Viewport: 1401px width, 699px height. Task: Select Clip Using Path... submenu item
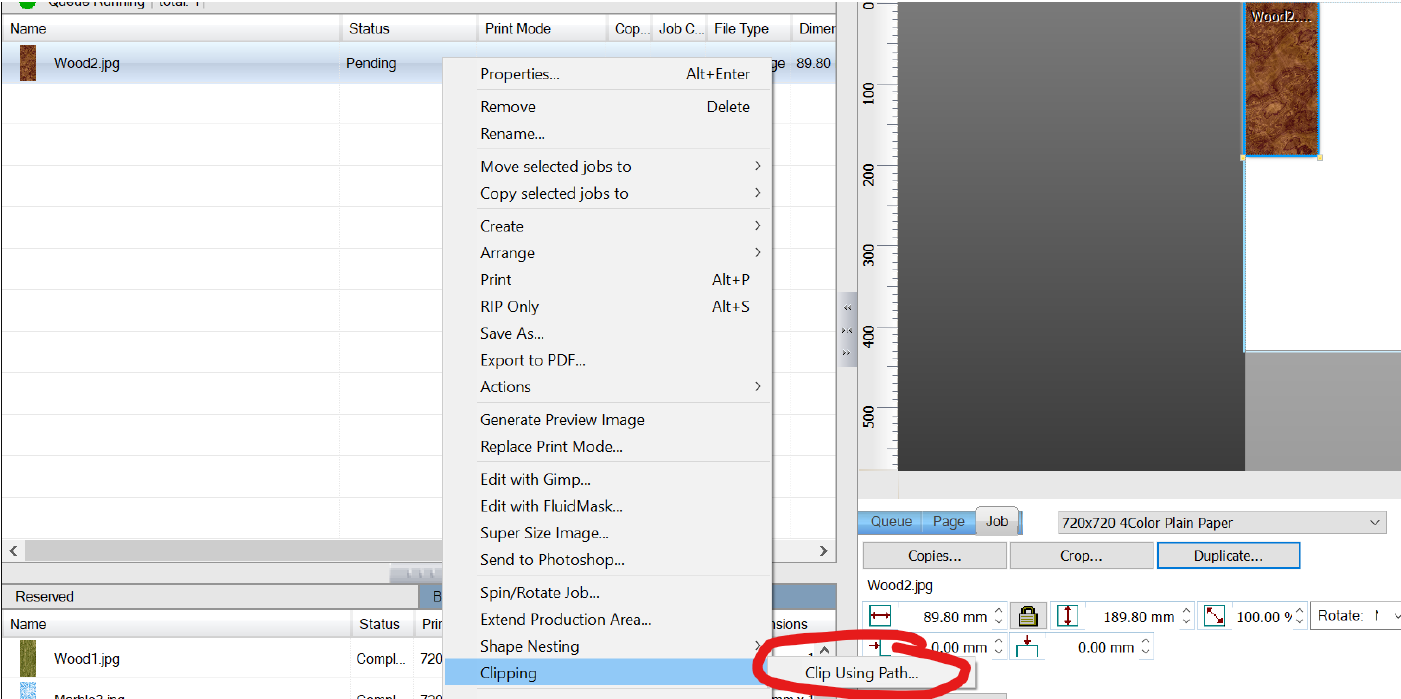pos(861,673)
